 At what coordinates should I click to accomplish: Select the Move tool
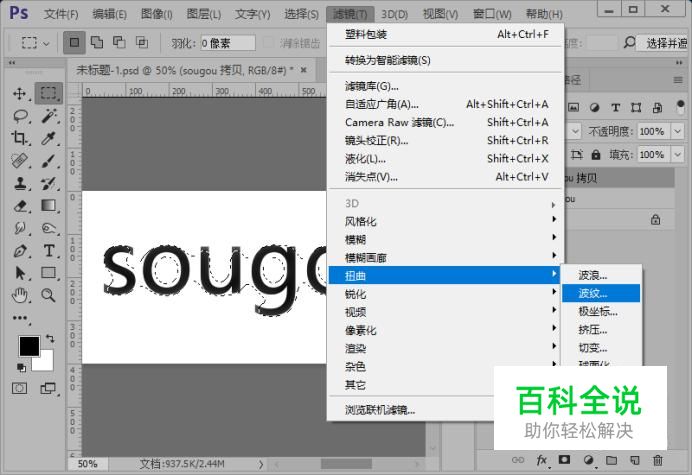click(19, 94)
